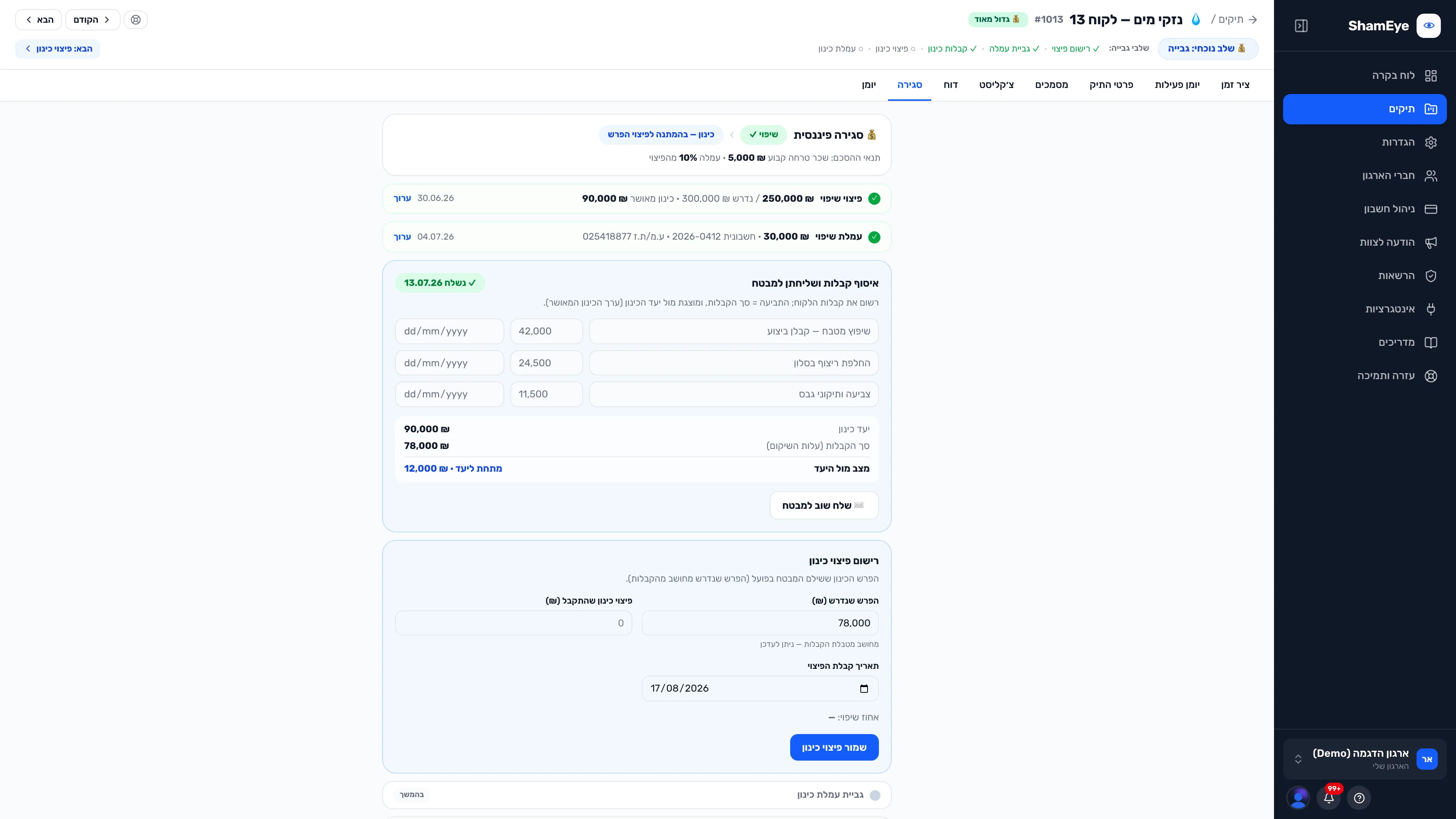This screenshot has width=1456, height=819.
Task: Open הגדרות settings gear icon
Action: tap(1431, 143)
